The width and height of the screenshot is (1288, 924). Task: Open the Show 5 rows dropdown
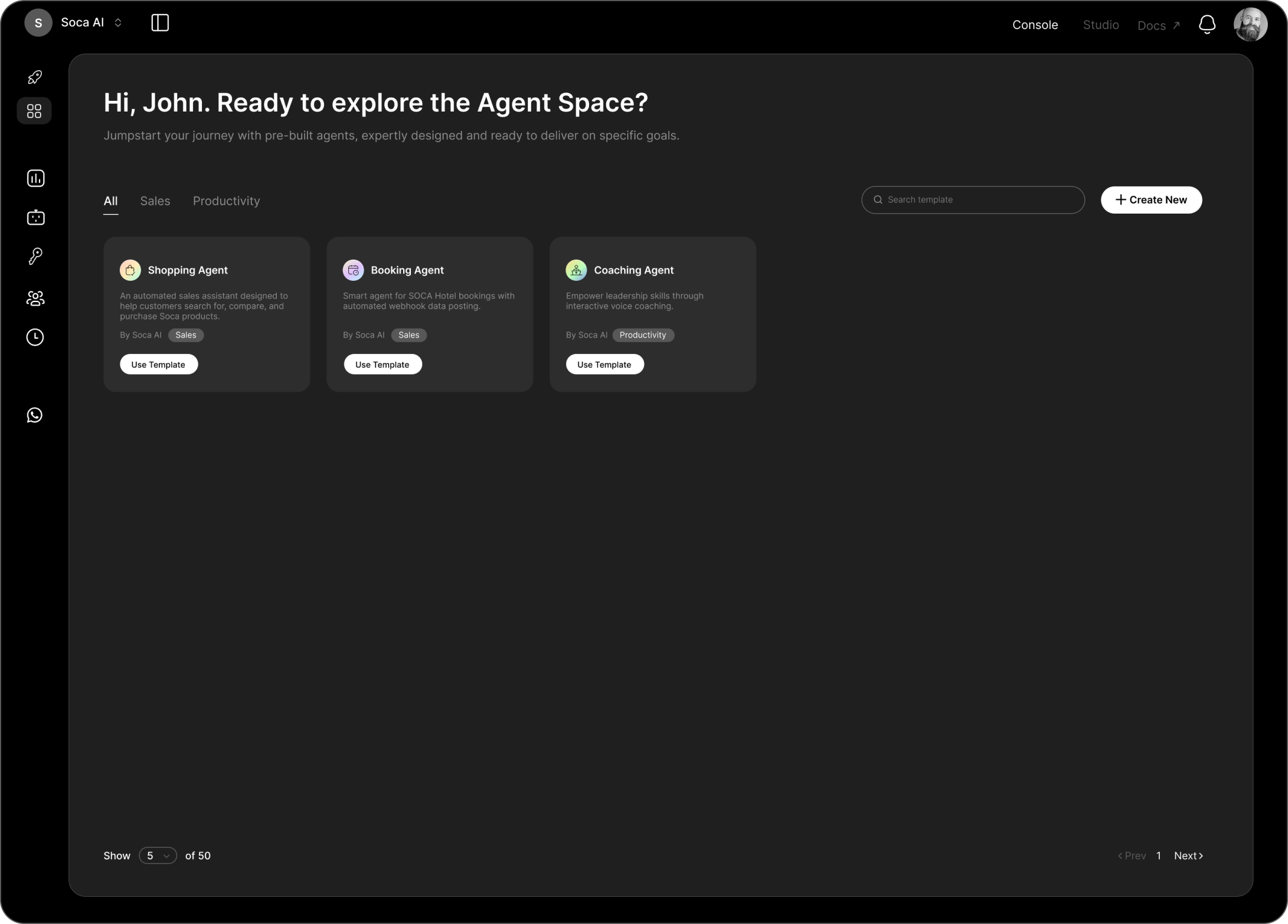tap(158, 856)
